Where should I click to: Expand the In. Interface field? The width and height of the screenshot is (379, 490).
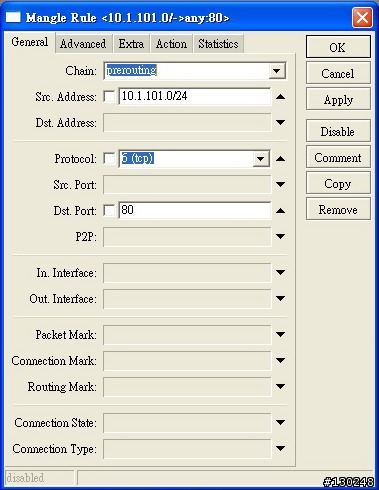click(281, 272)
